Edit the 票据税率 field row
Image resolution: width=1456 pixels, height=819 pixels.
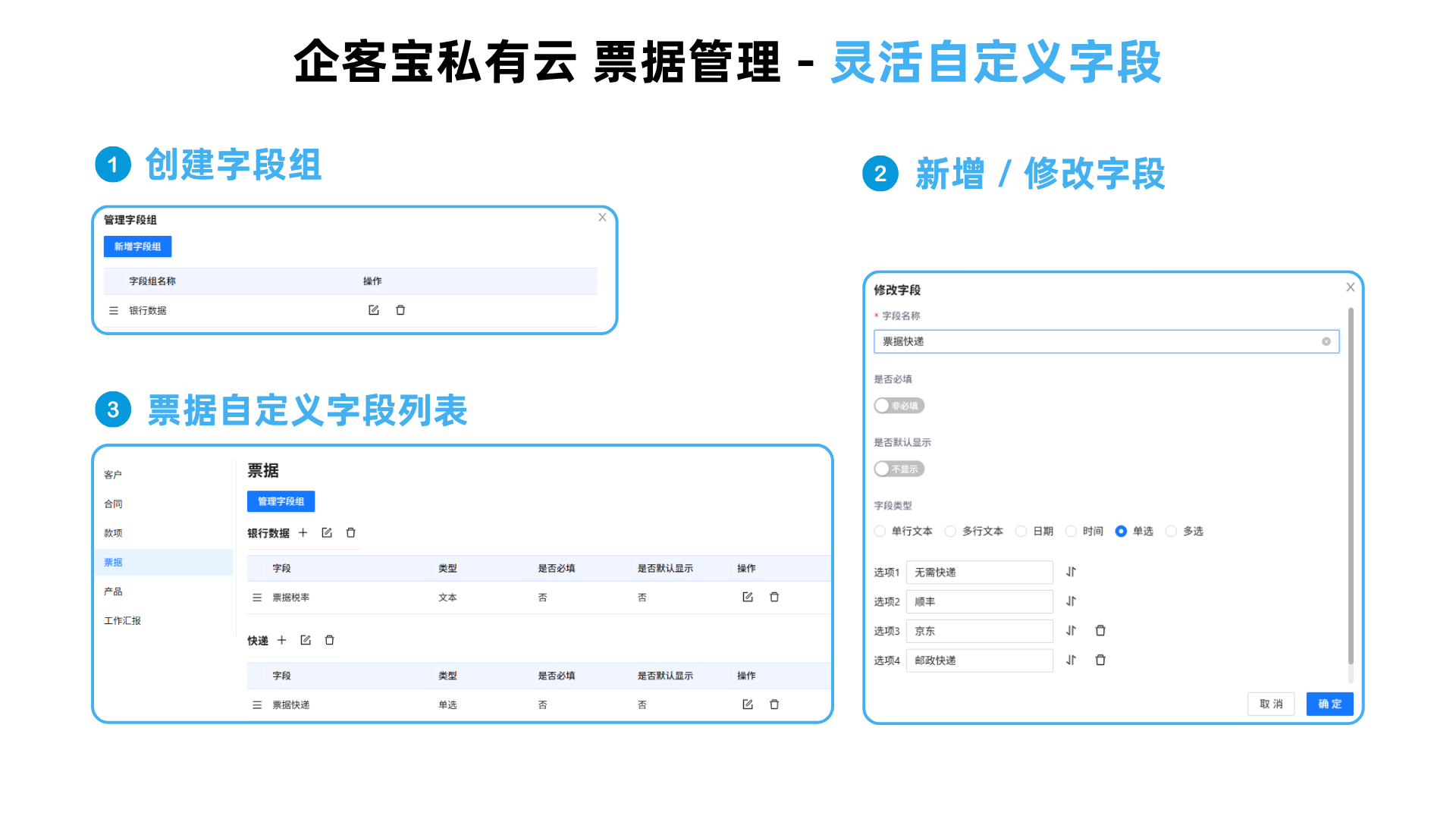pyautogui.click(x=747, y=597)
